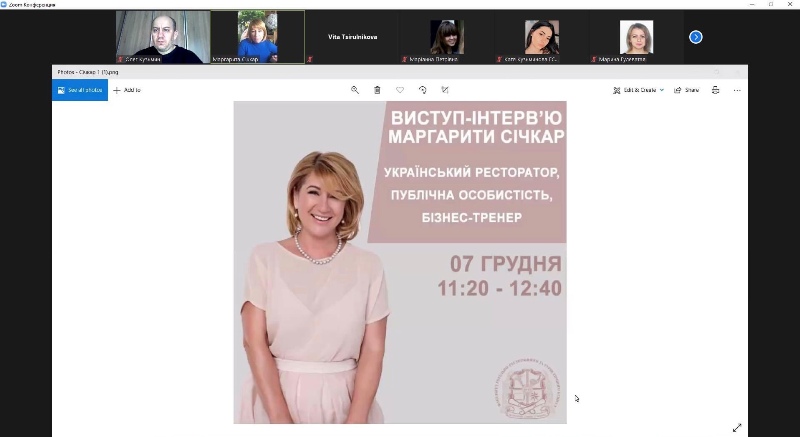
Task: Open the Add to menu
Action: (x=127, y=90)
